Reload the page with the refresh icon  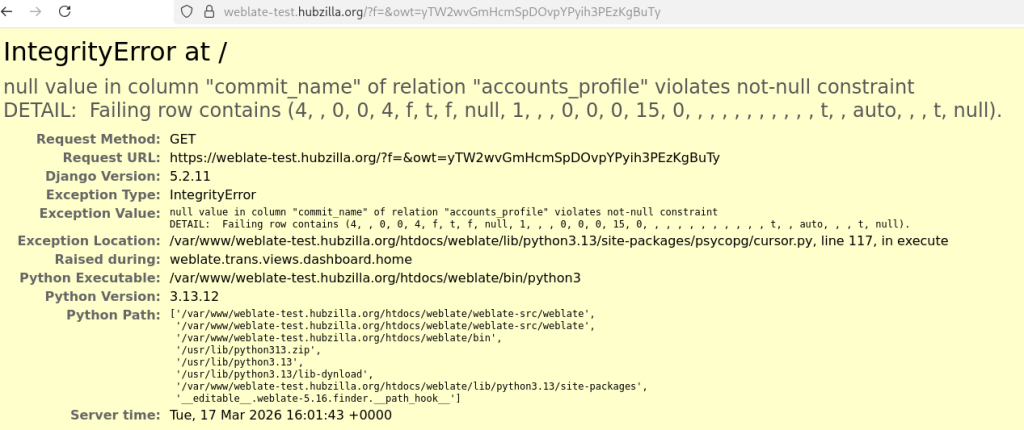pyautogui.click(x=65, y=12)
